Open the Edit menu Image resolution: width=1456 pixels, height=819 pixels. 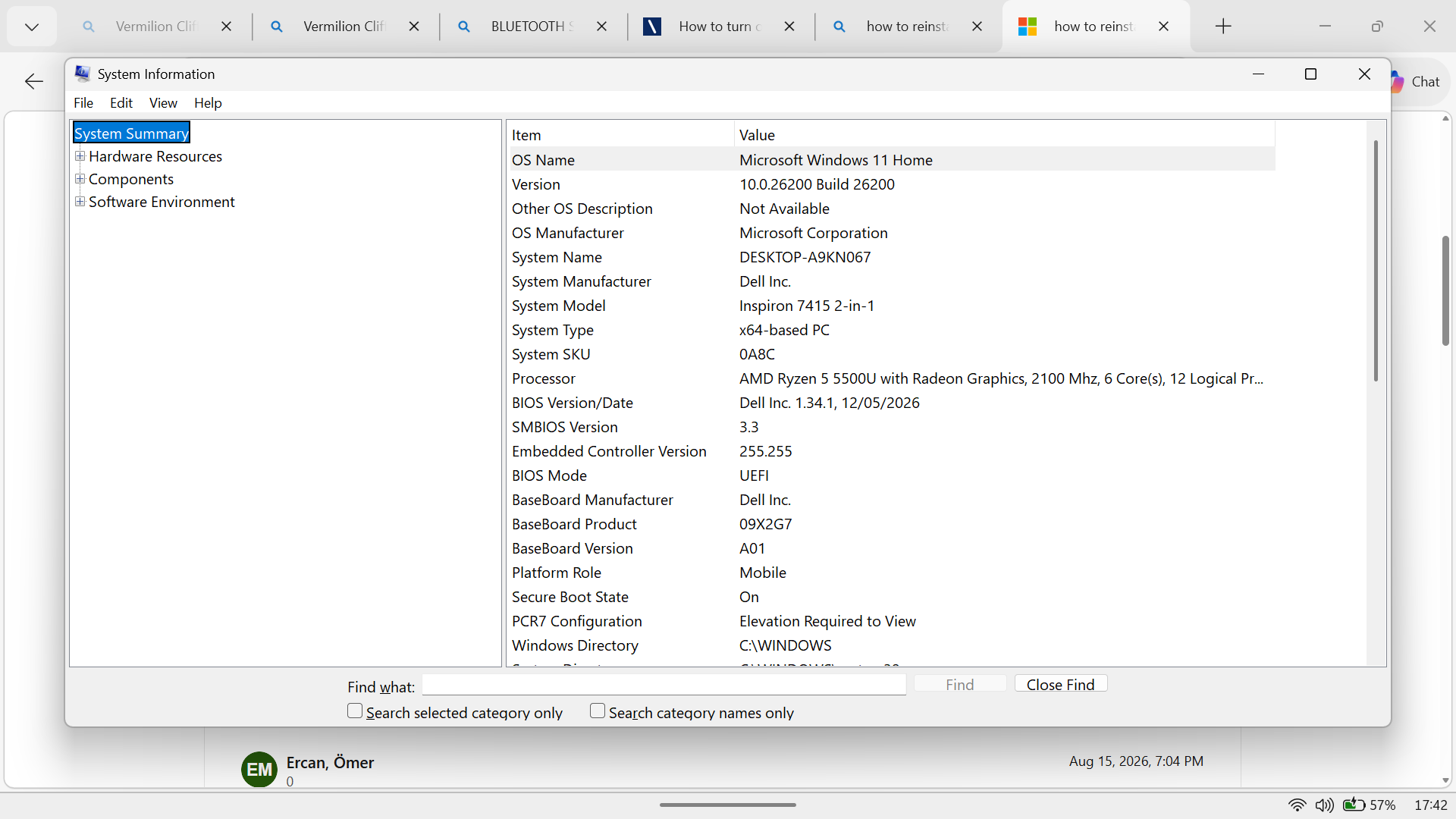(121, 103)
